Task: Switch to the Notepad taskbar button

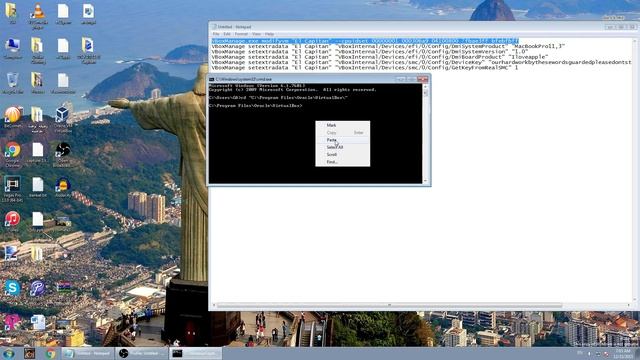Action: click(x=87, y=353)
